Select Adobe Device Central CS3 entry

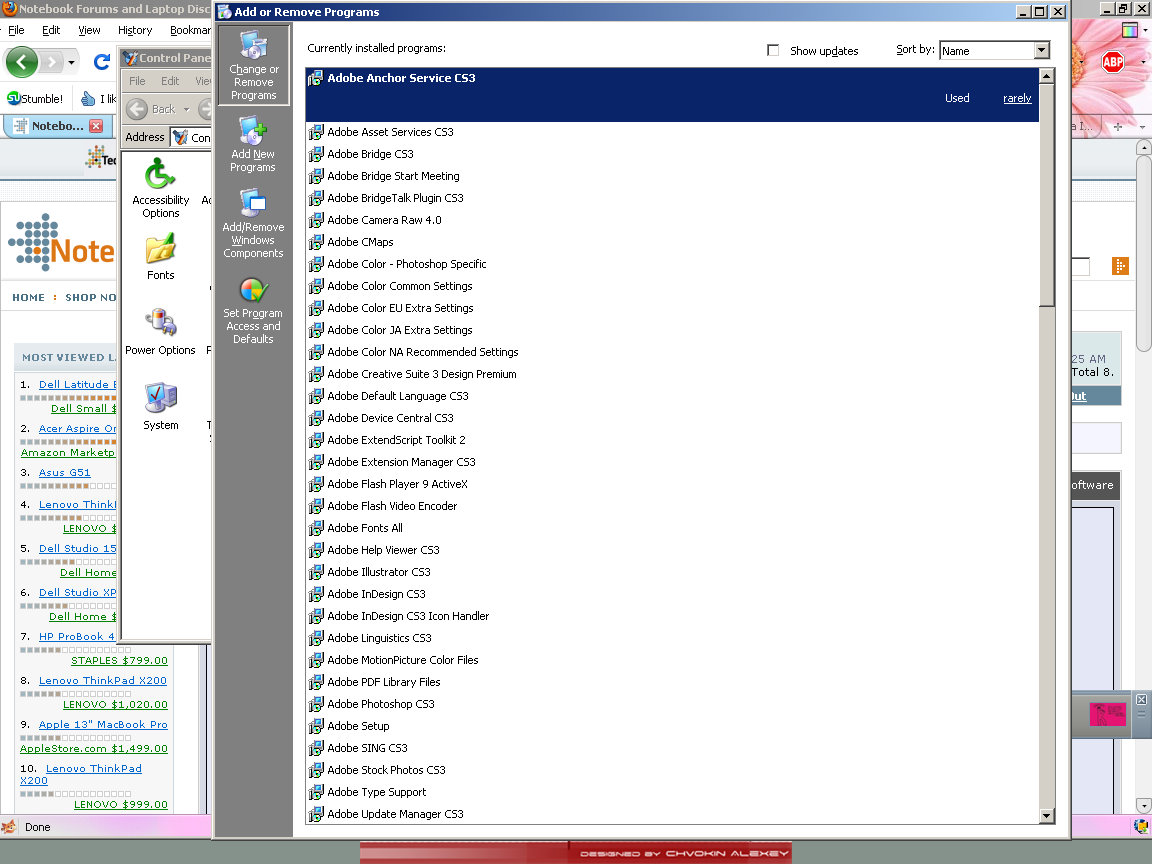[390, 419]
